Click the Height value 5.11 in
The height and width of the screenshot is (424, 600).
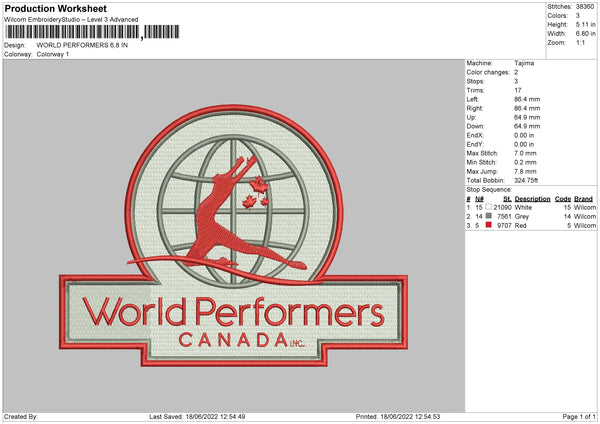585,24
